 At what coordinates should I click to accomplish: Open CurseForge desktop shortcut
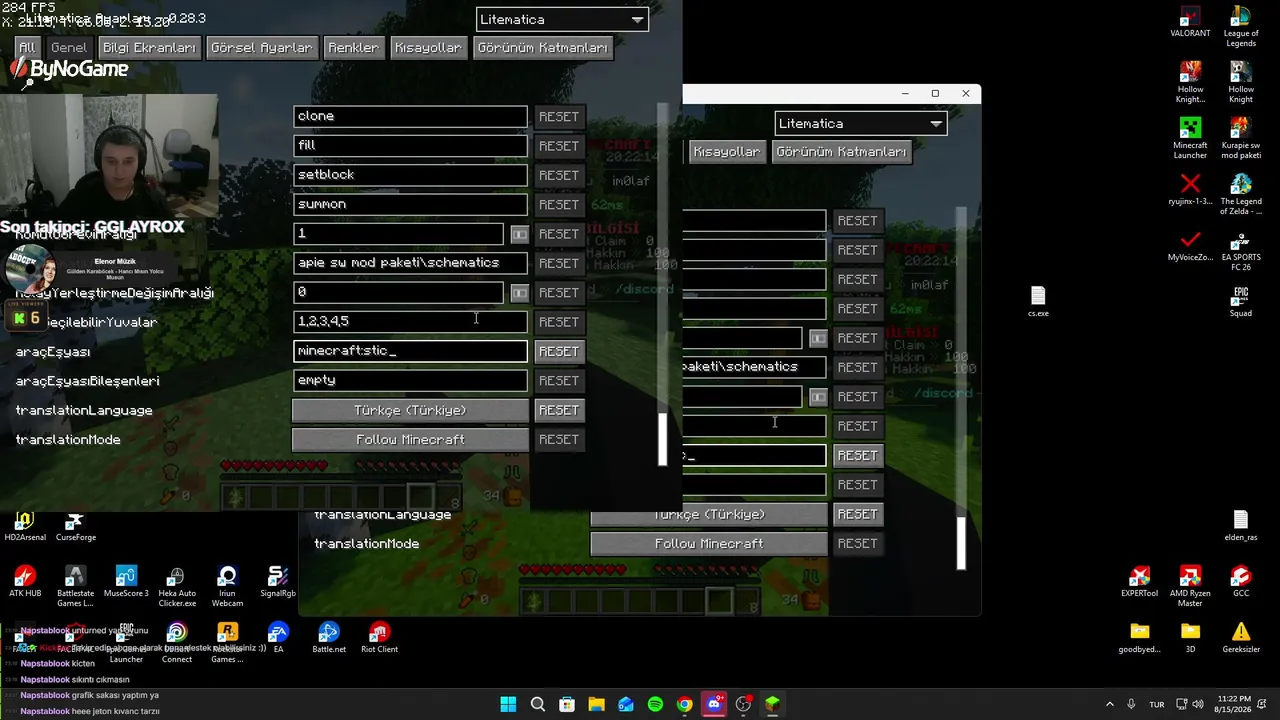point(76,527)
